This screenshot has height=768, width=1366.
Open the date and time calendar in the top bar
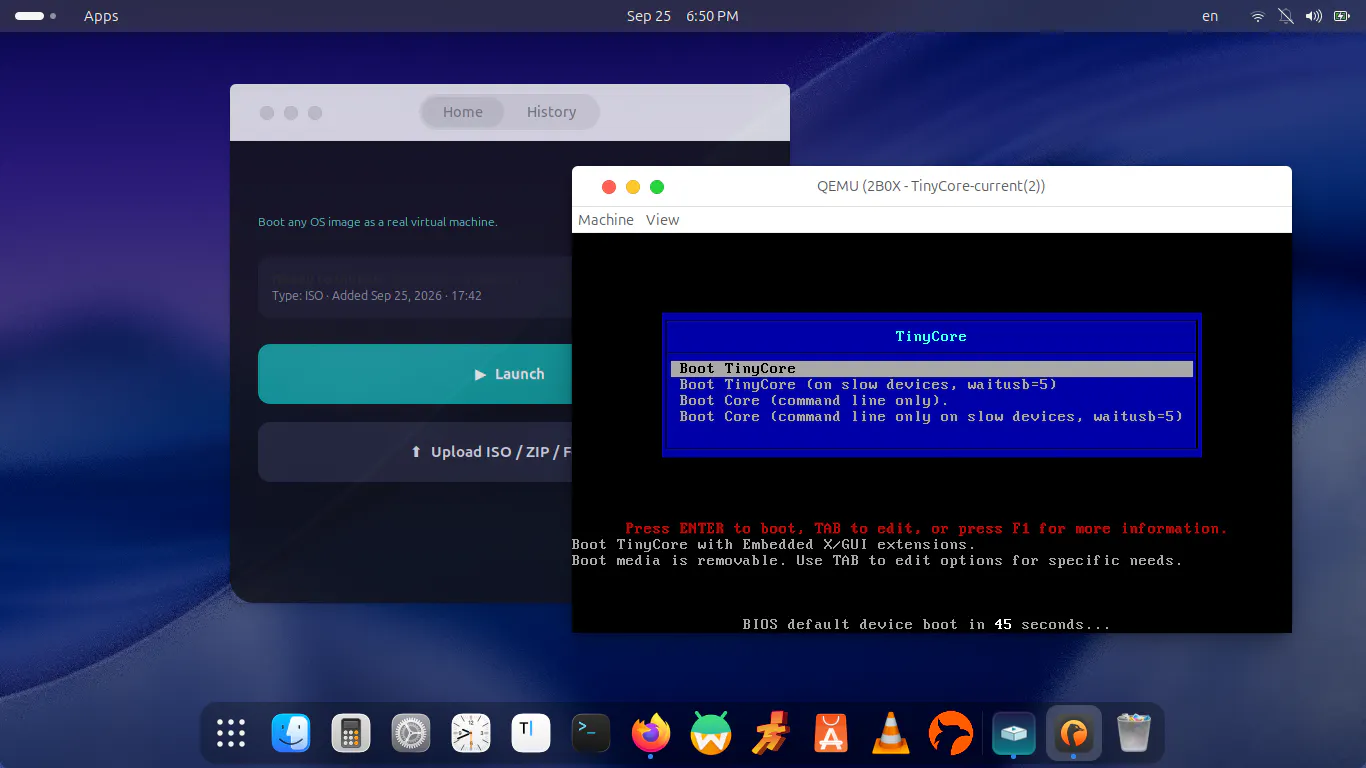point(683,16)
